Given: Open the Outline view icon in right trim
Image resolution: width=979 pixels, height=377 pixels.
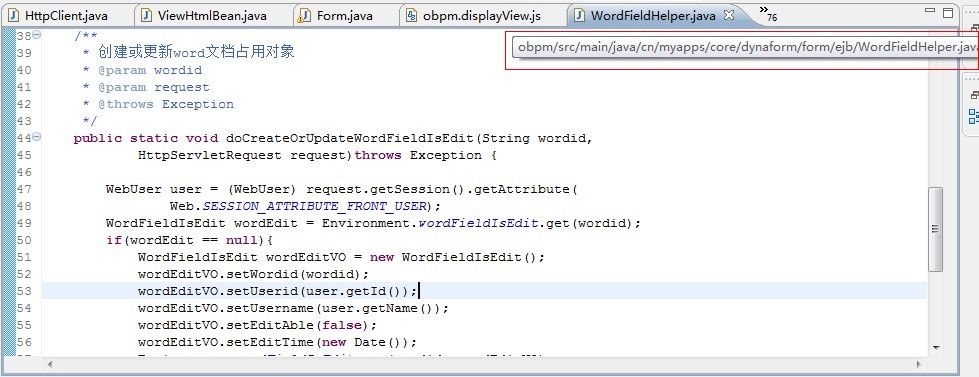Looking at the screenshot, I should pos(973,116).
